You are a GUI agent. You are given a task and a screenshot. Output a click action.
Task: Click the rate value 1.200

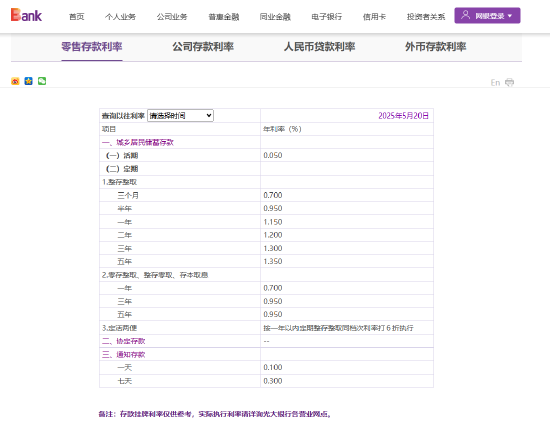click(x=273, y=235)
